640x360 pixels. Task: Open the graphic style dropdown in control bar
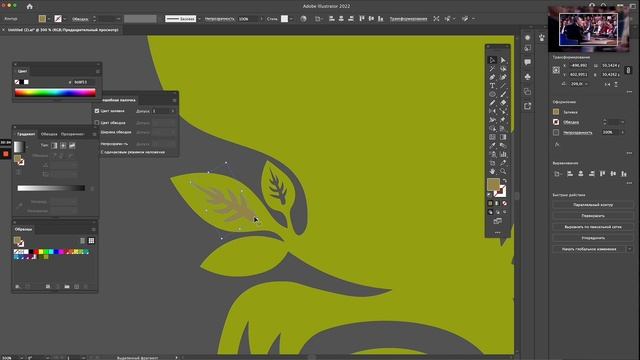[291, 19]
